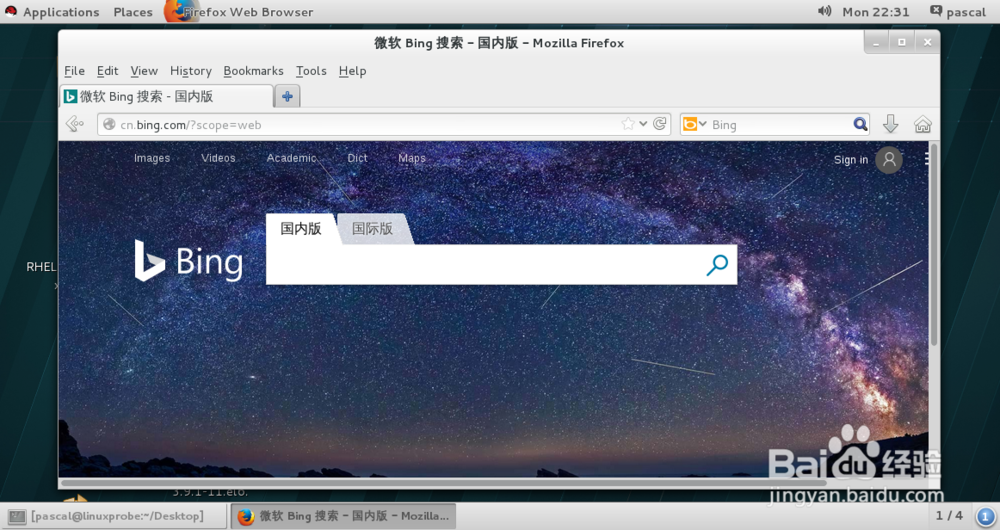The height and width of the screenshot is (530, 1000).
Task: Expand the URL history dropdown arrow
Action: [x=643, y=124]
